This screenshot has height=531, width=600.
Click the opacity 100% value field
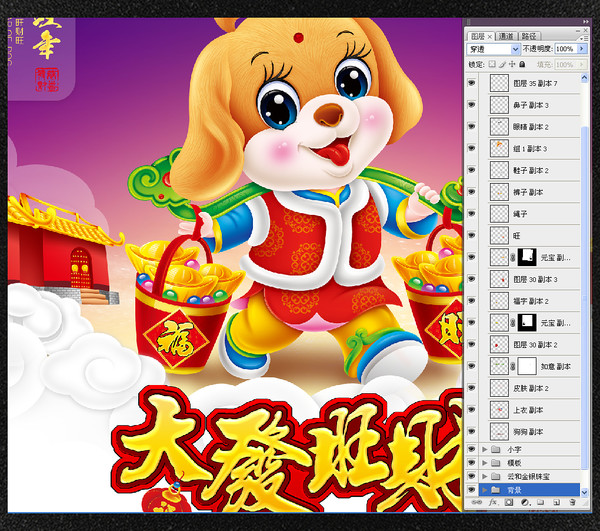(566, 49)
